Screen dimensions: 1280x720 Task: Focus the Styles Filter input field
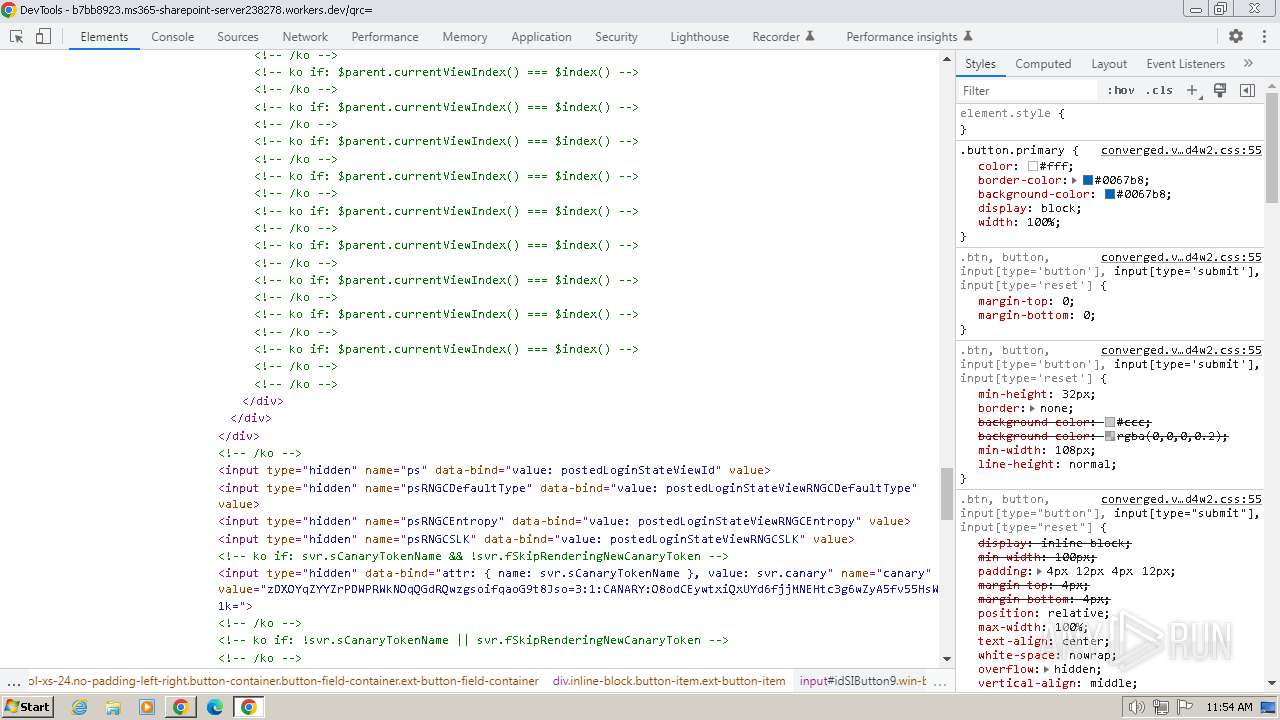tap(1028, 90)
